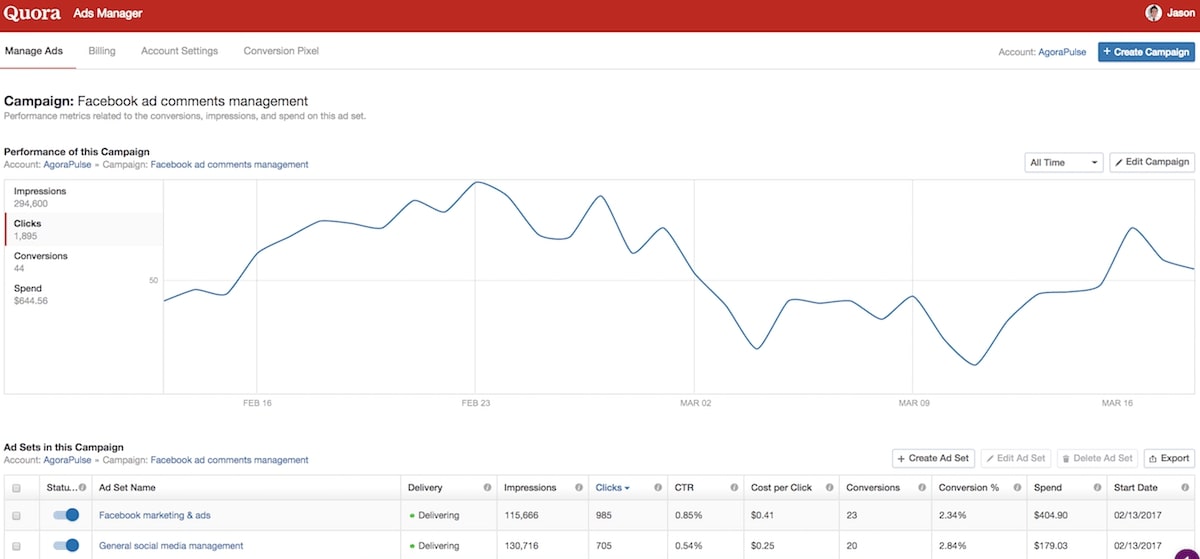Open the Conversion Pixel tab

tap(281, 51)
